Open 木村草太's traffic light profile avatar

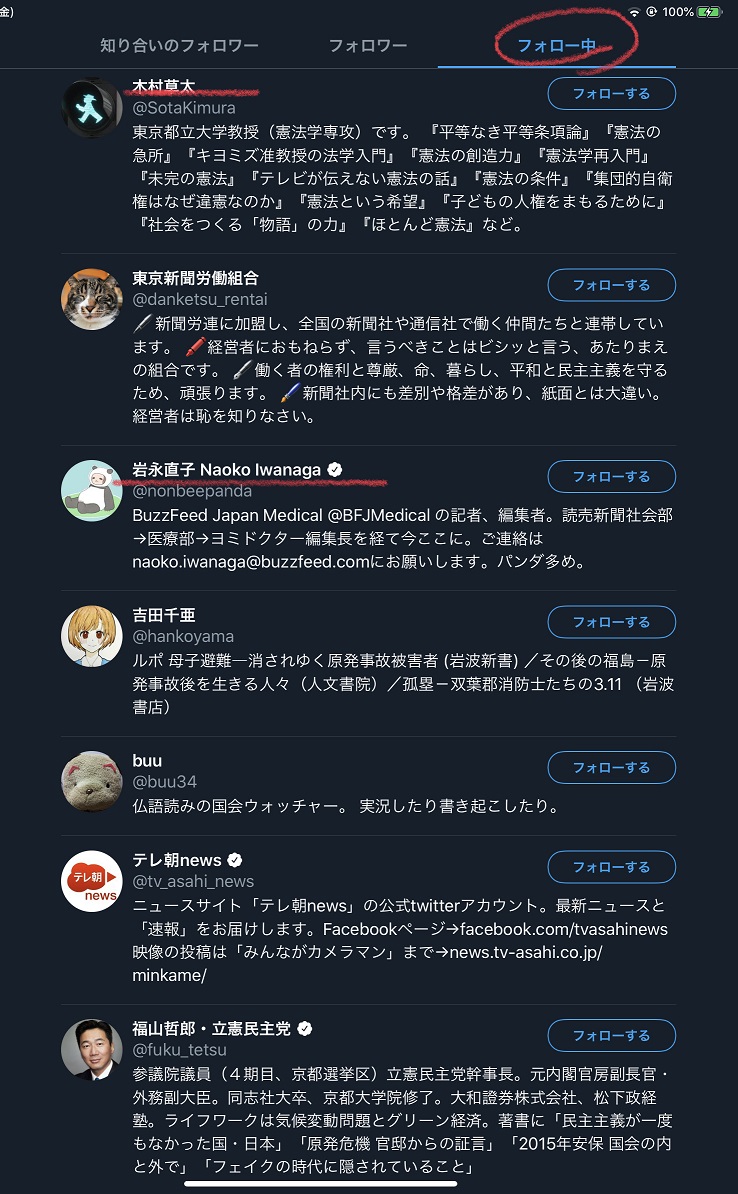(x=91, y=107)
